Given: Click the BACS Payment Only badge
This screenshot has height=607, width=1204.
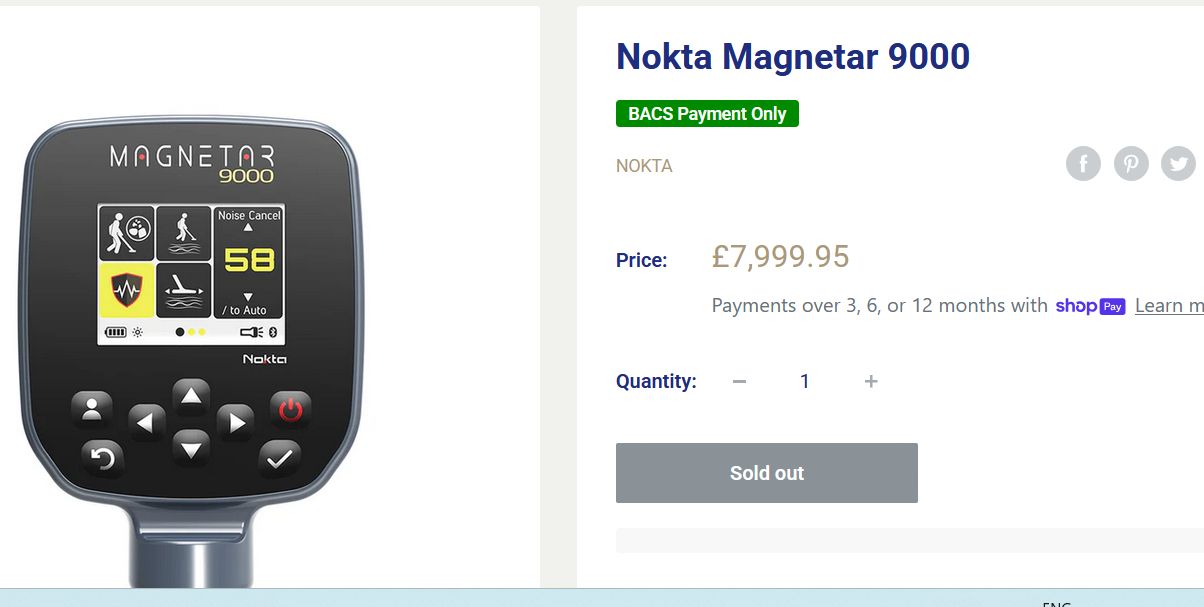Looking at the screenshot, I should coord(707,114).
